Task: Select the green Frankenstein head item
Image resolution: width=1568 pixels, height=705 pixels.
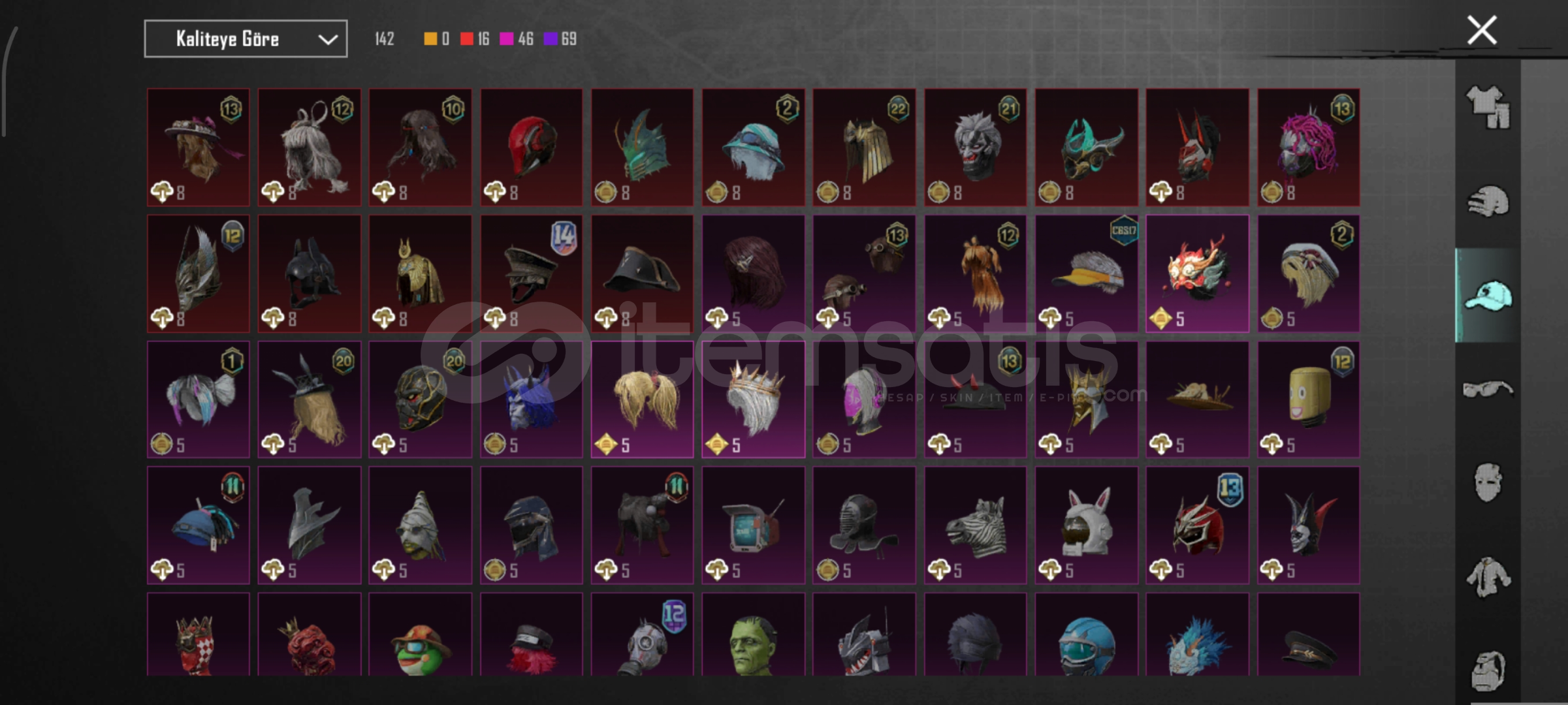Action: 753,634
